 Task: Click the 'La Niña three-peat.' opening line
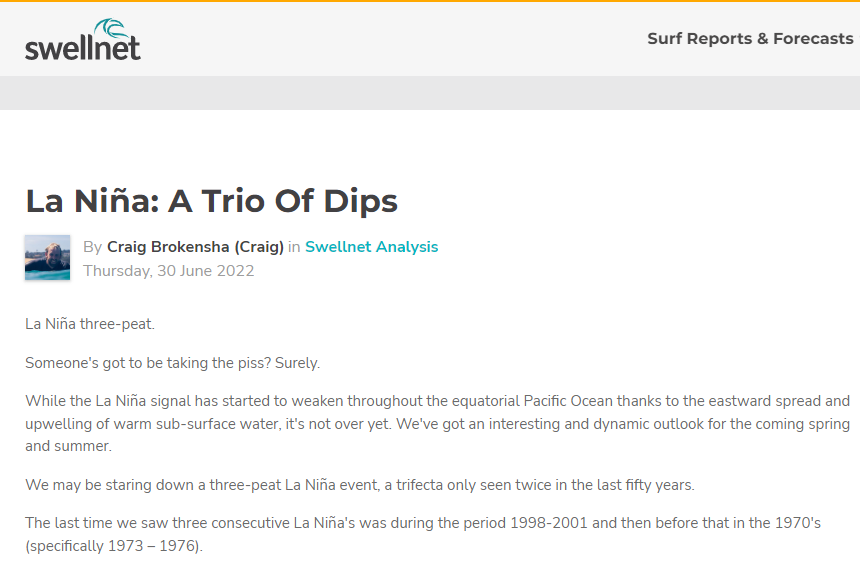(x=90, y=324)
